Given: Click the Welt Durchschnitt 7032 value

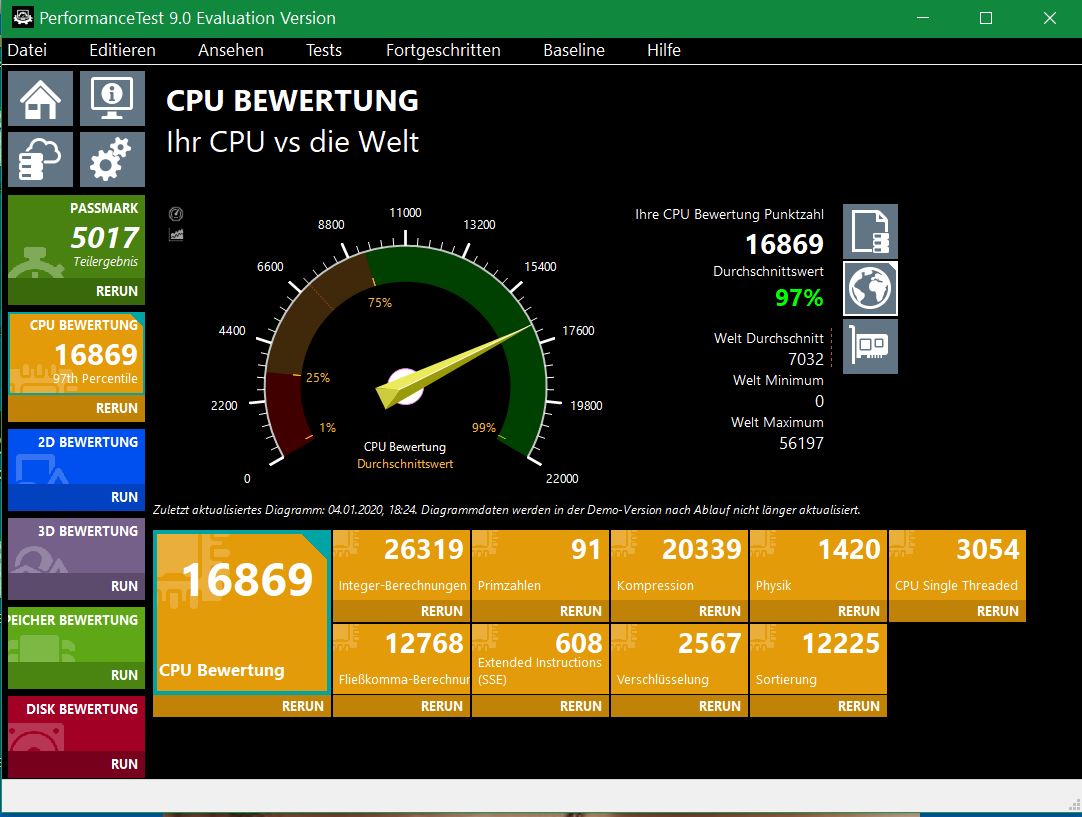Looking at the screenshot, I should (x=805, y=359).
